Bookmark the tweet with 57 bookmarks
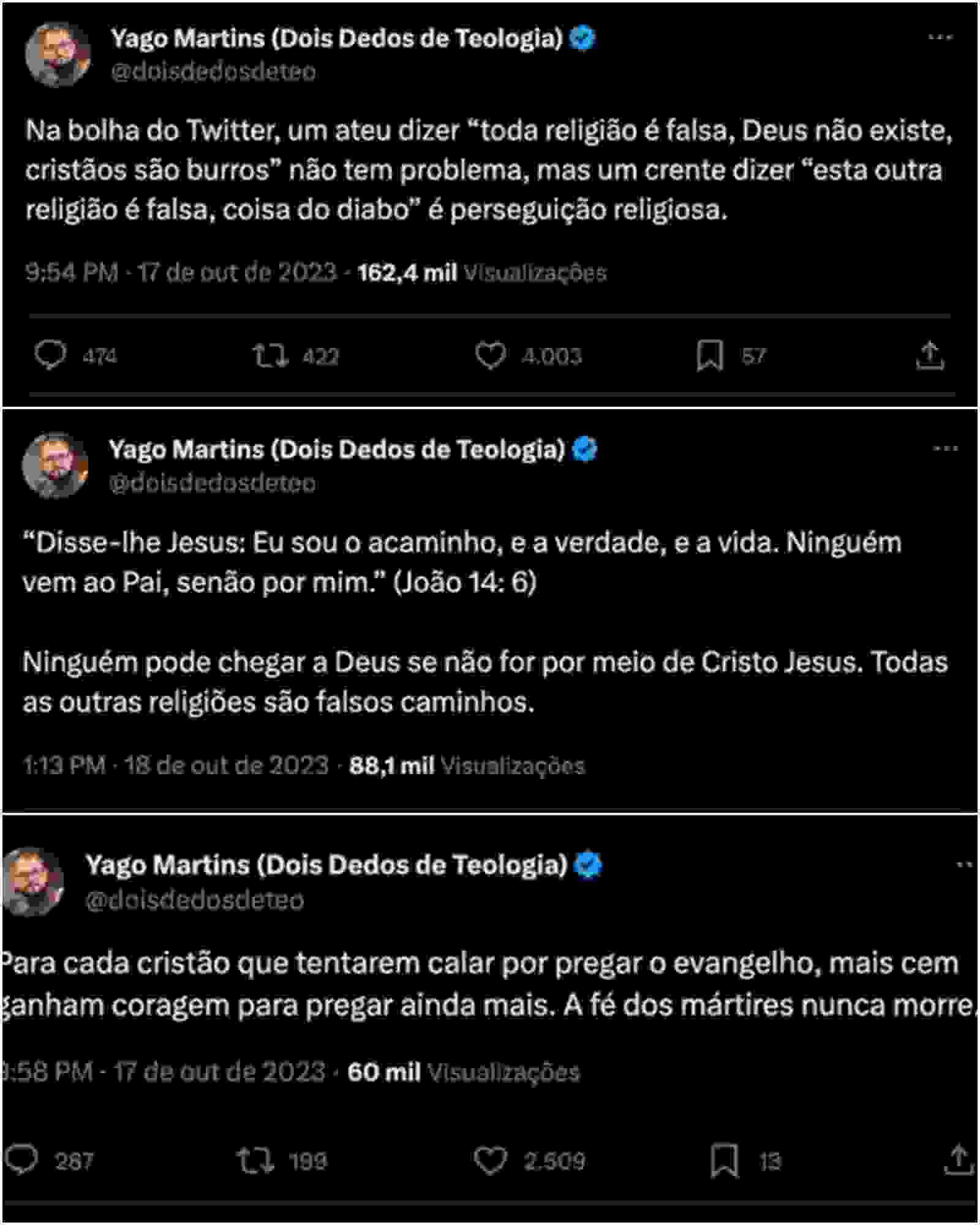The image size is (980, 1225). [x=710, y=356]
